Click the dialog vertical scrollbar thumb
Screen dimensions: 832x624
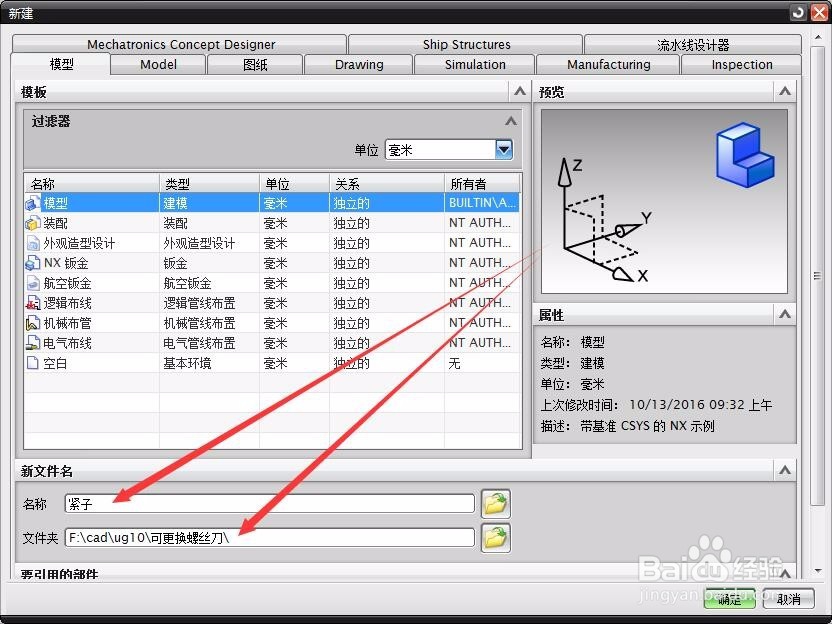pyautogui.click(x=818, y=275)
